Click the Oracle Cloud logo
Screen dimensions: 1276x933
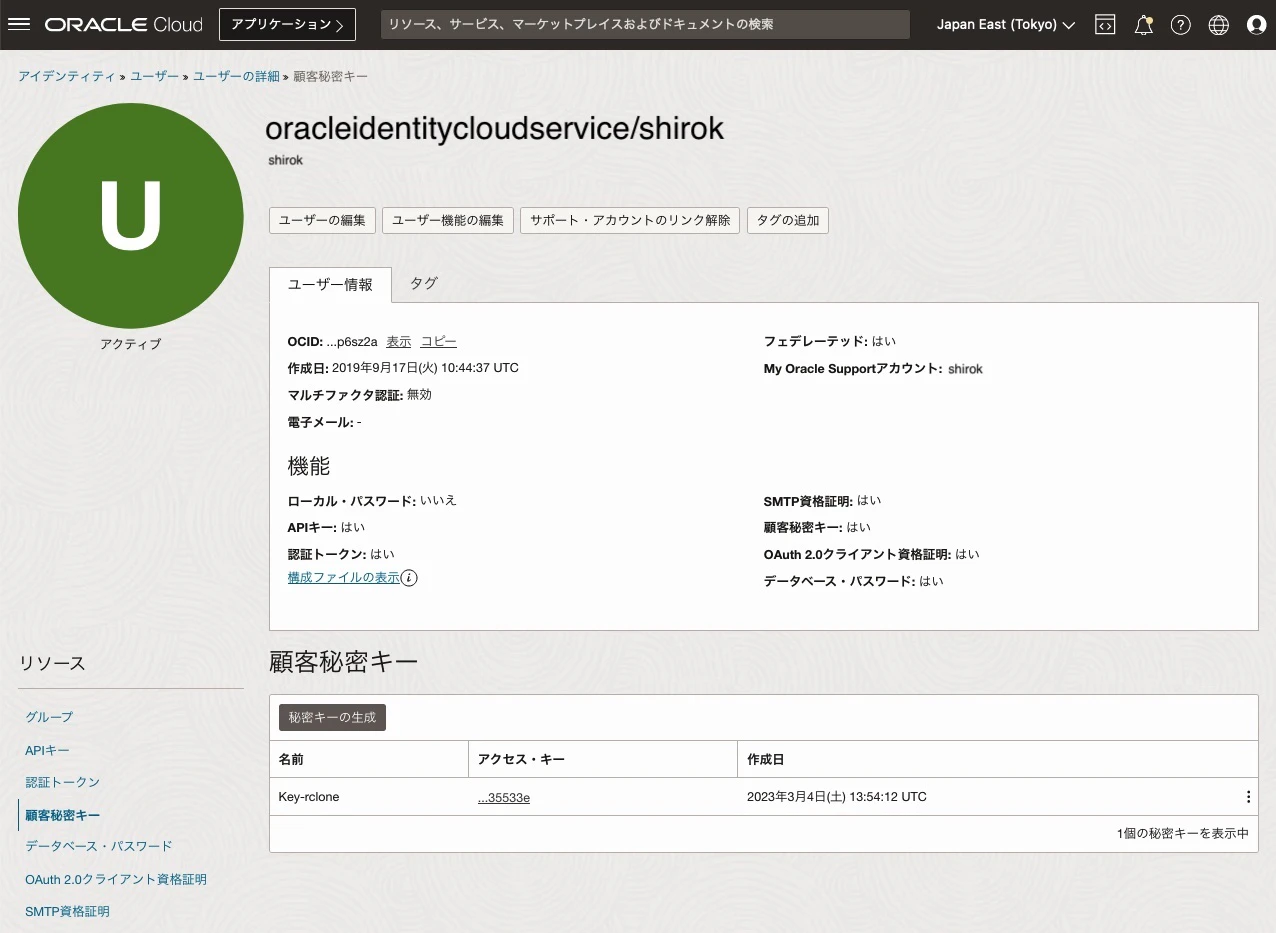[122, 24]
